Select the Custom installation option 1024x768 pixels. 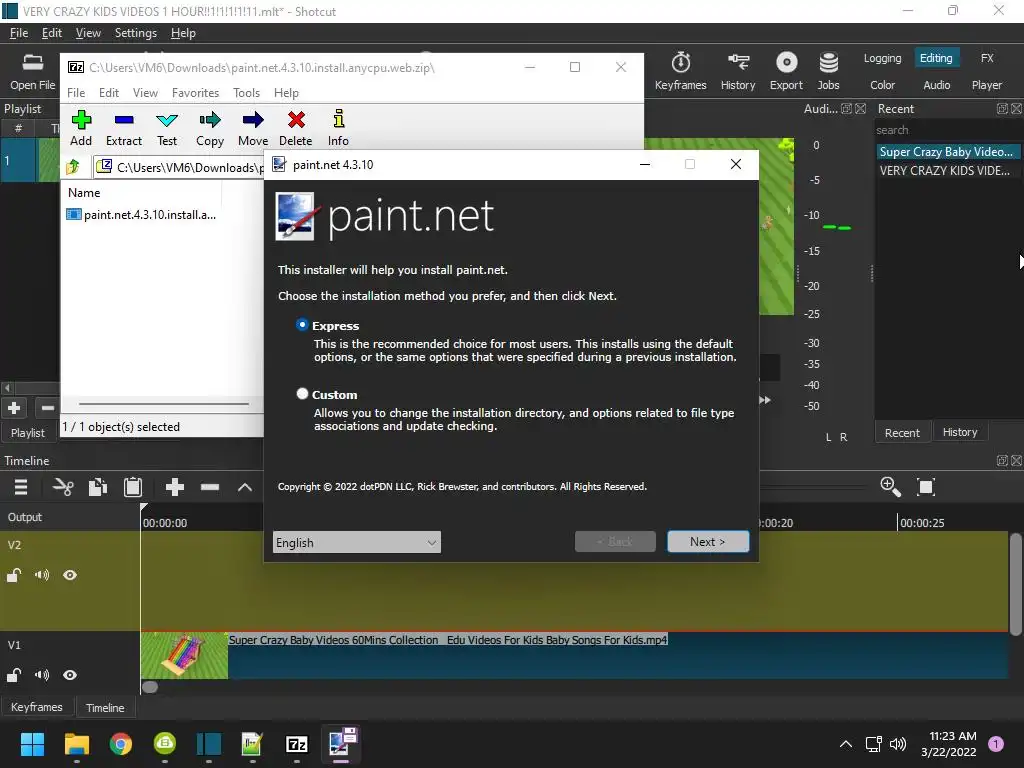(x=302, y=394)
